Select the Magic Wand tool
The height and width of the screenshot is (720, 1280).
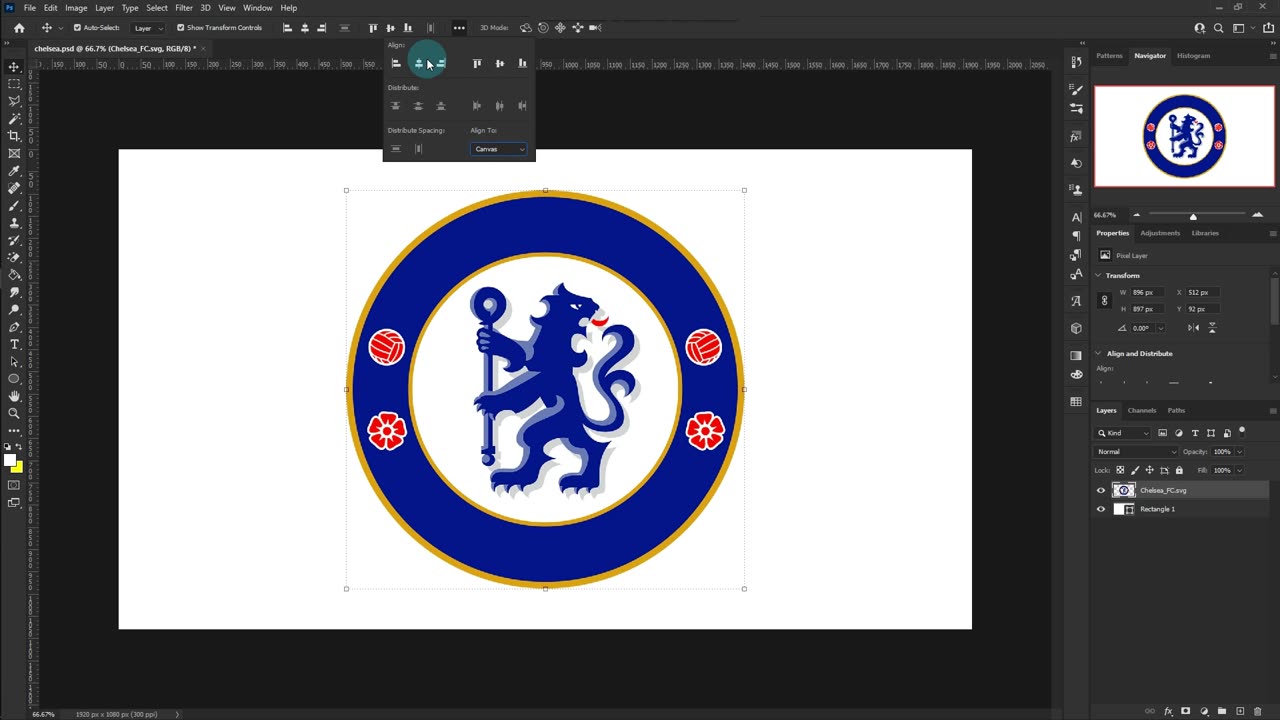click(14, 118)
